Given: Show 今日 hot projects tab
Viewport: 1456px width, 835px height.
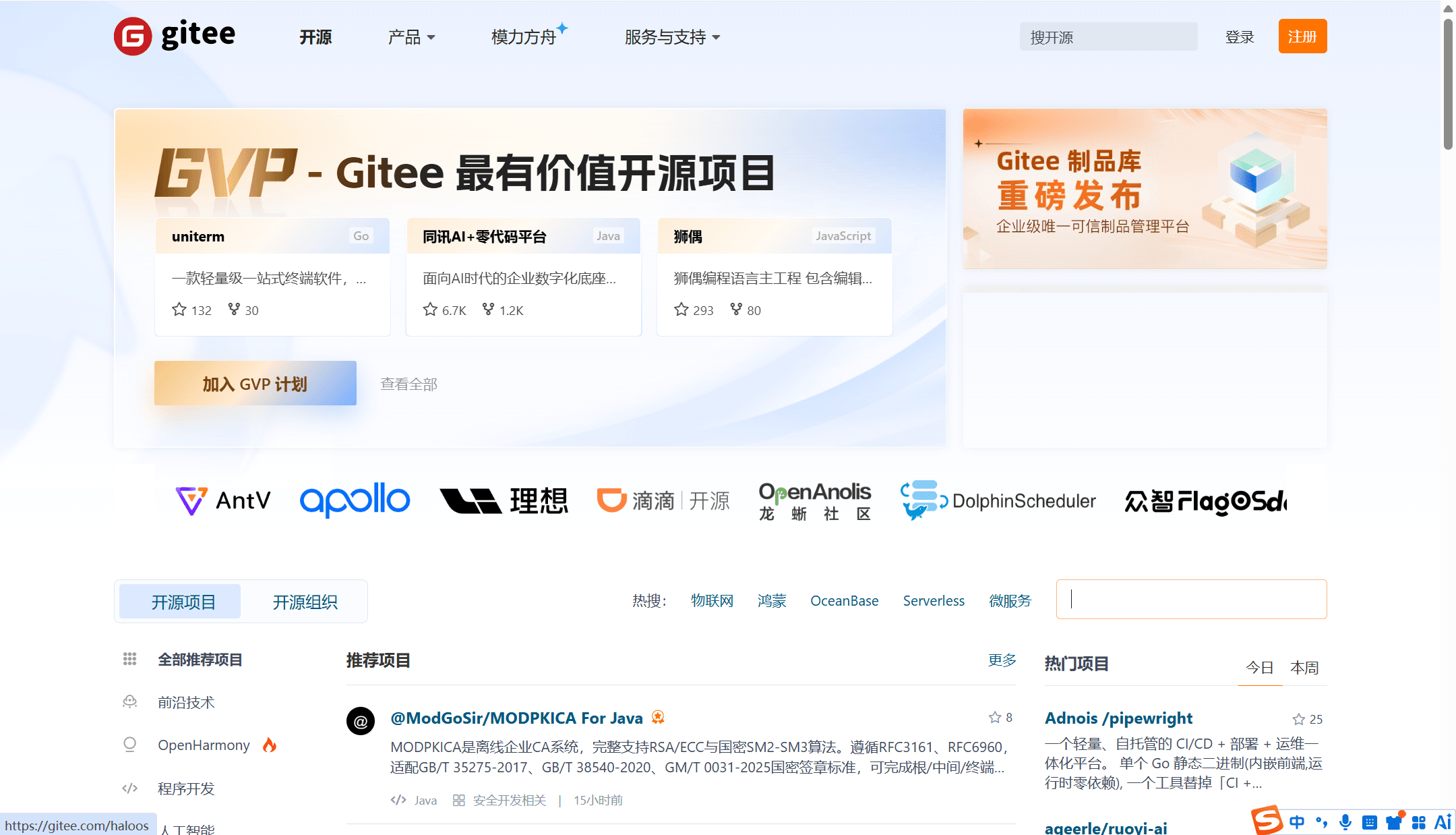Looking at the screenshot, I should 1259,668.
